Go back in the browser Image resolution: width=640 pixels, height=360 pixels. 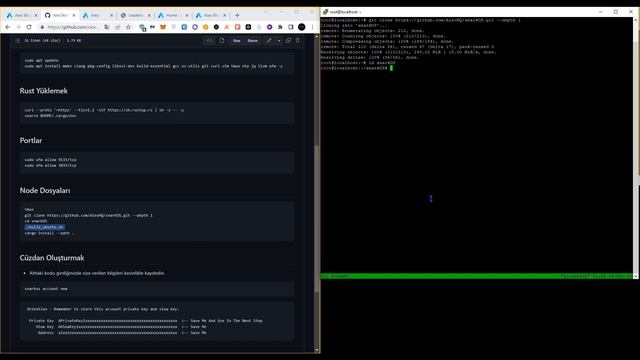[8, 27]
